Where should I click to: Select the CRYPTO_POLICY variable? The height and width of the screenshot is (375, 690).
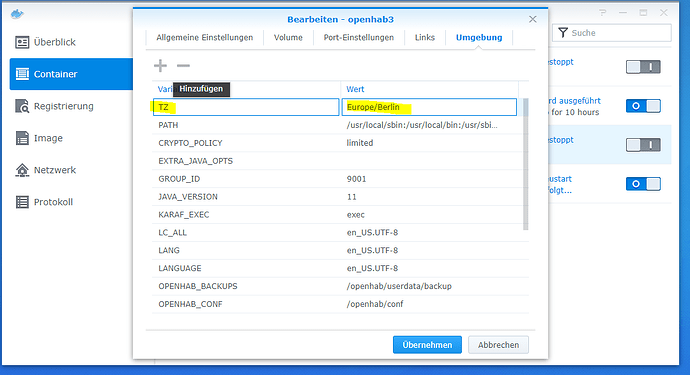(x=190, y=143)
